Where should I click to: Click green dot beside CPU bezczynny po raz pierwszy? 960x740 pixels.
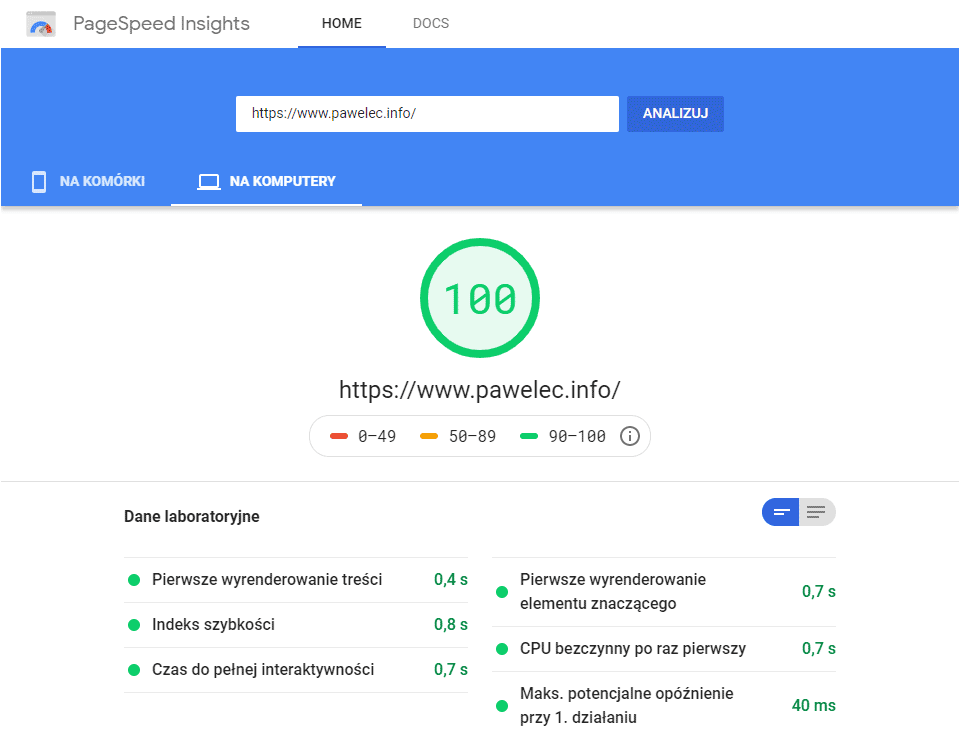[502, 649]
